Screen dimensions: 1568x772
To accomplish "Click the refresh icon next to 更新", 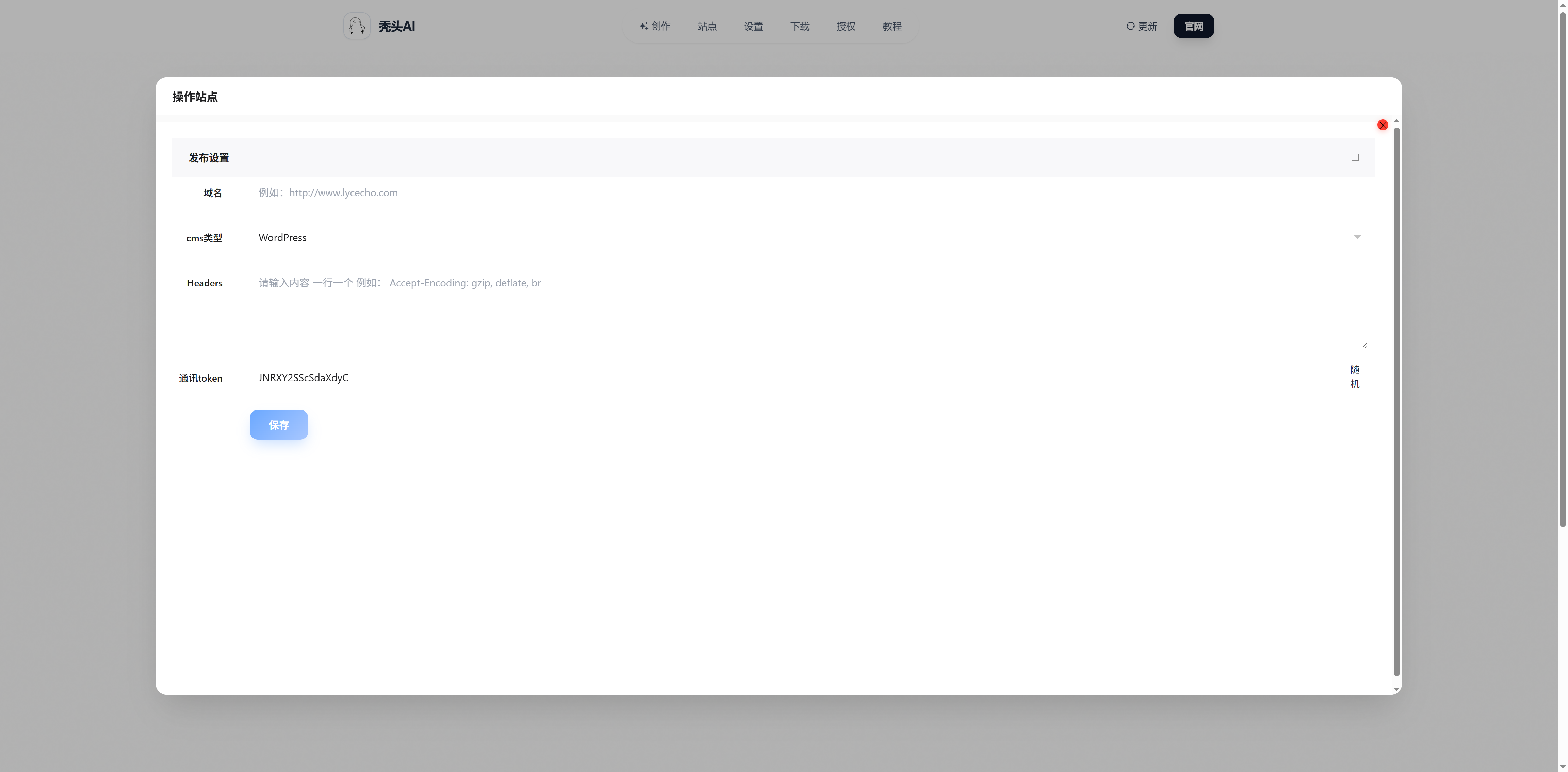I will (1130, 26).
